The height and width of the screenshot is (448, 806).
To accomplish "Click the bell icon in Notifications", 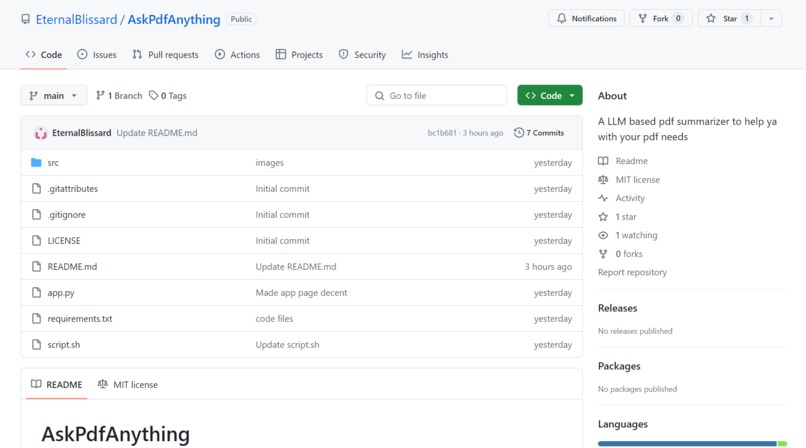I will [561, 18].
